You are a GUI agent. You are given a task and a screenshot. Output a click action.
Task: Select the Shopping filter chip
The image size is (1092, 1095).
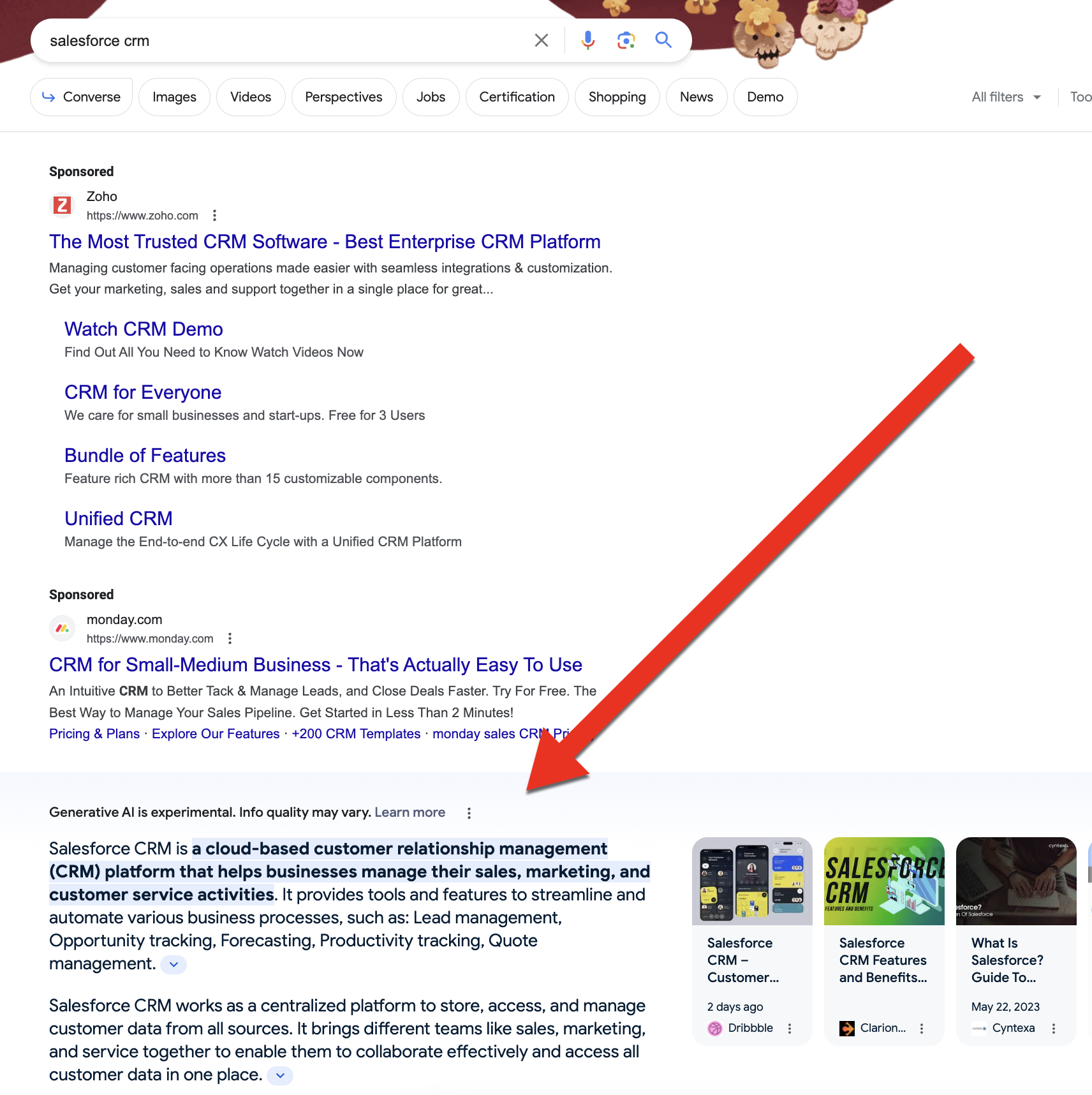(617, 97)
